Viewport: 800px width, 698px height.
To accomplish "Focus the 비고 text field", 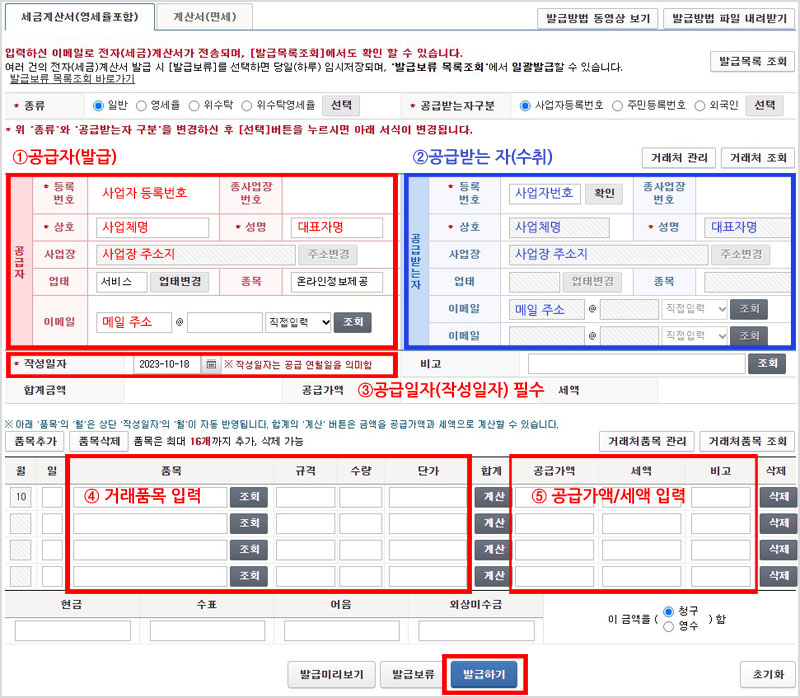I will coord(637,364).
